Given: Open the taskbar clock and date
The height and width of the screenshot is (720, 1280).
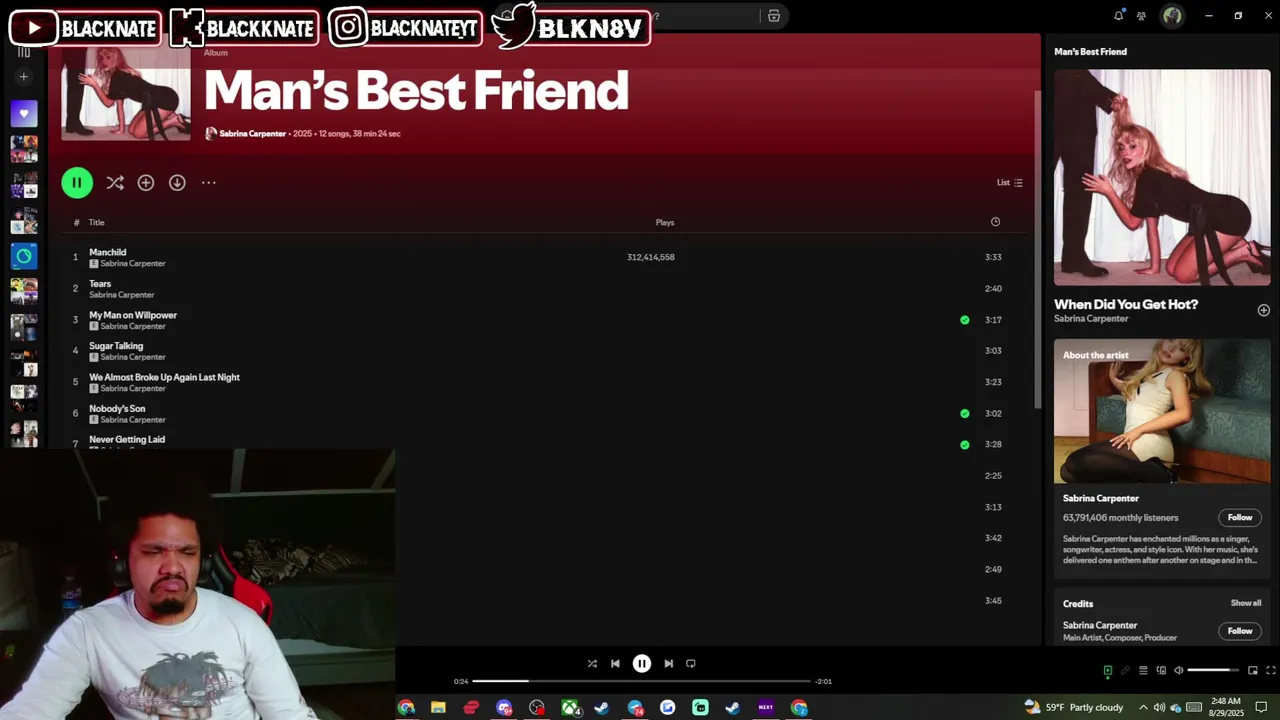Looking at the screenshot, I should click(1226, 707).
